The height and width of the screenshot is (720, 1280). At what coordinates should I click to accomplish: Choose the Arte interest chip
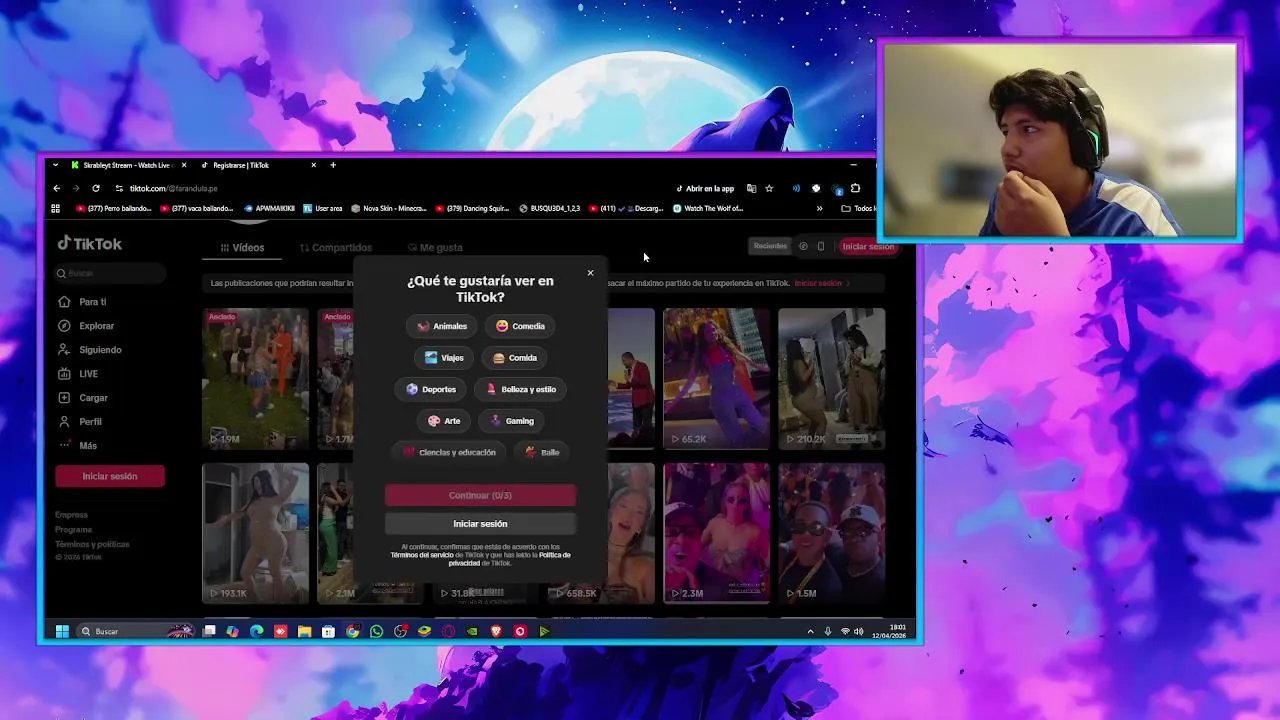click(444, 421)
